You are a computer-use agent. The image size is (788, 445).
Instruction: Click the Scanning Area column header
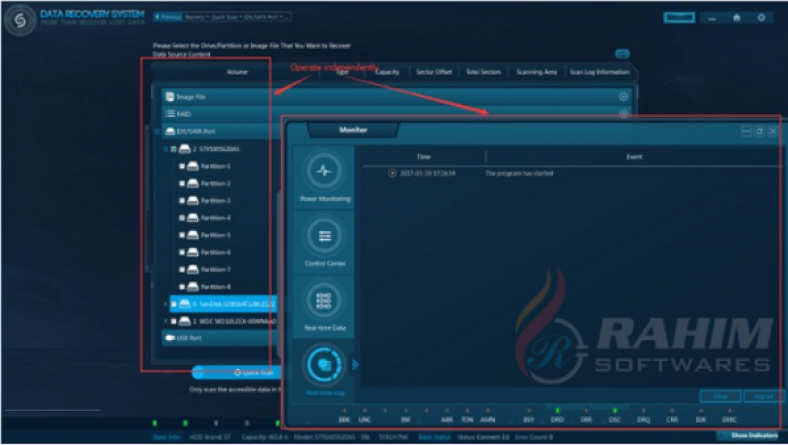tap(536, 72)
